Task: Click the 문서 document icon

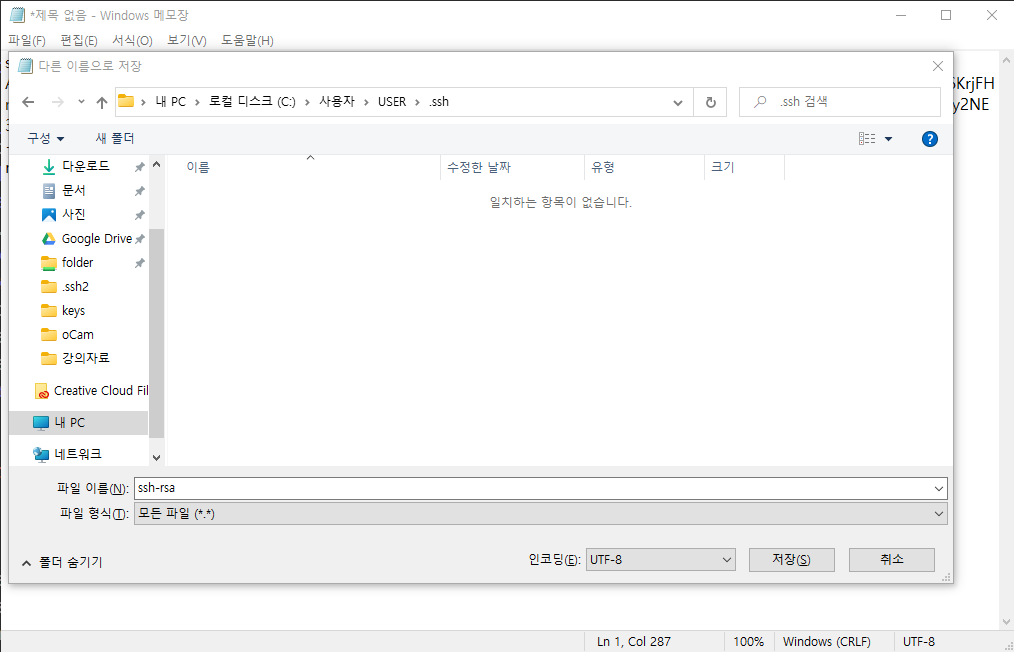Action: pos(49,191)
